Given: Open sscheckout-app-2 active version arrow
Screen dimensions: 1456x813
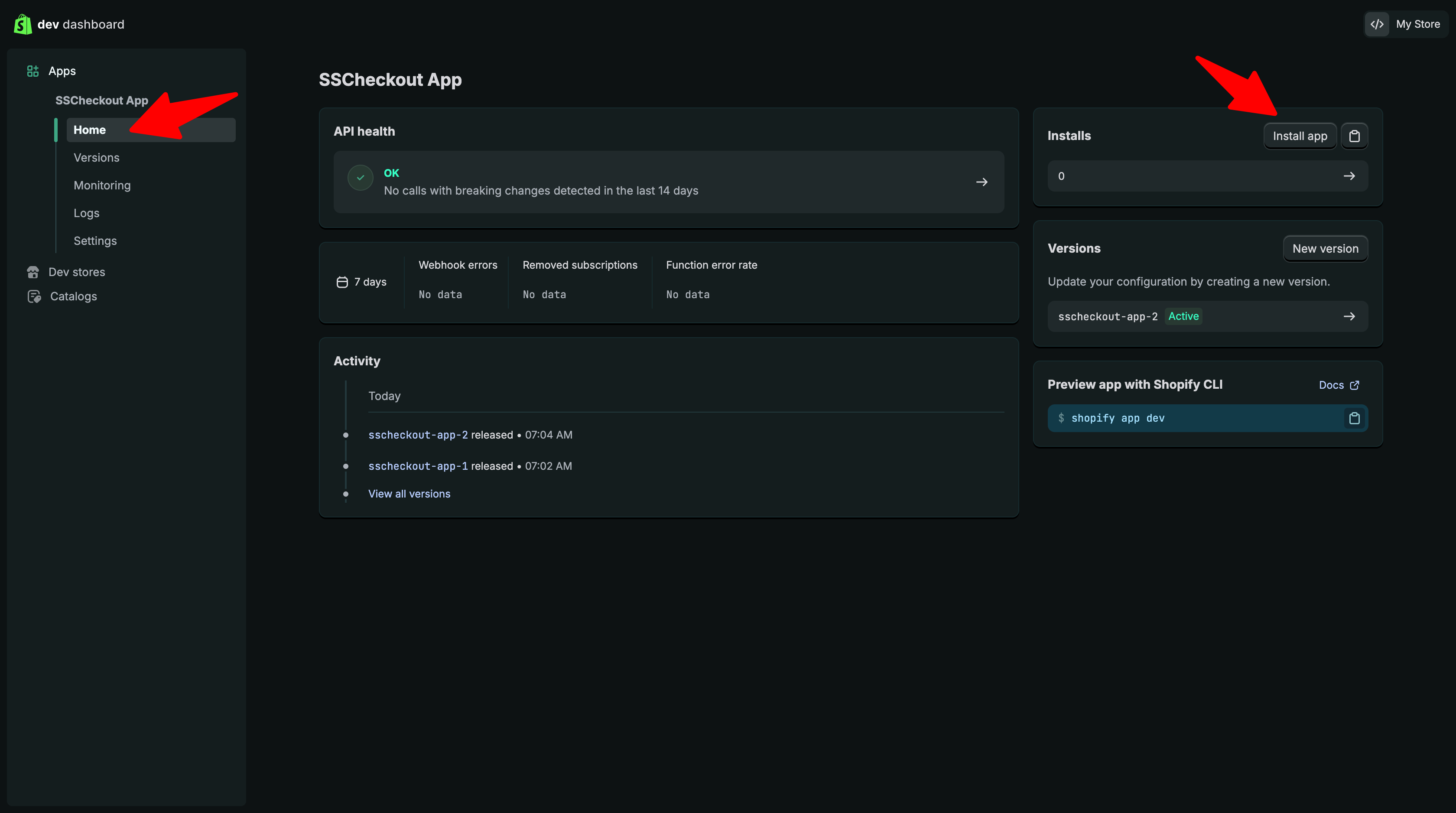Looking at the screenshot, I should click(1349, 317).
